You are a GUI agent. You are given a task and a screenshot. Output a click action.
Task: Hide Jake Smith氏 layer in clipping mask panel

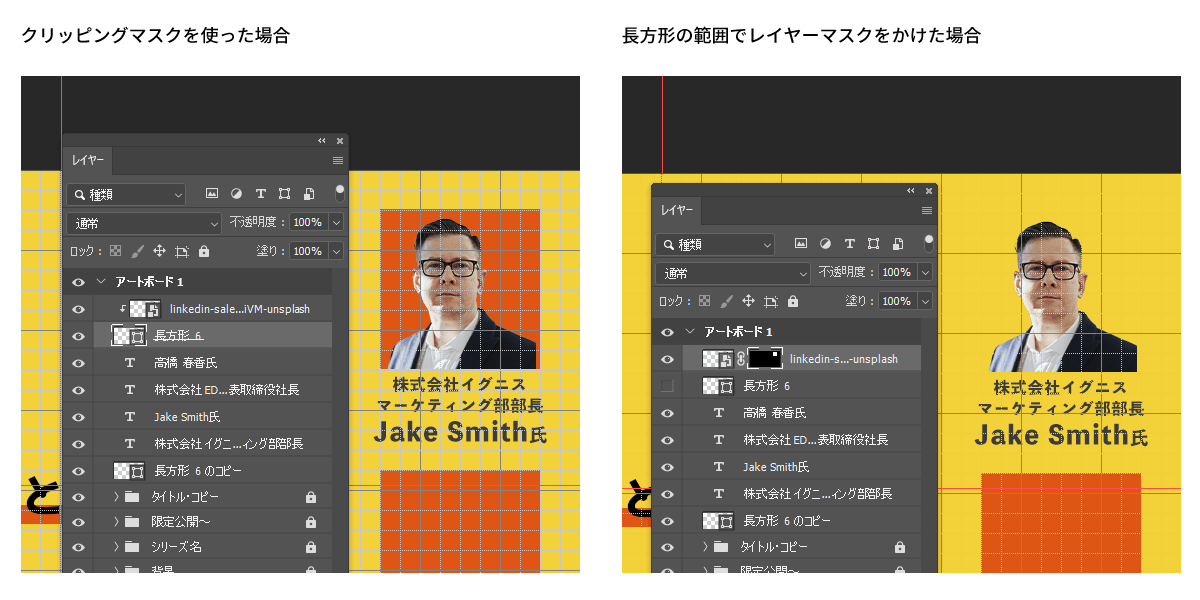[79, 417]
